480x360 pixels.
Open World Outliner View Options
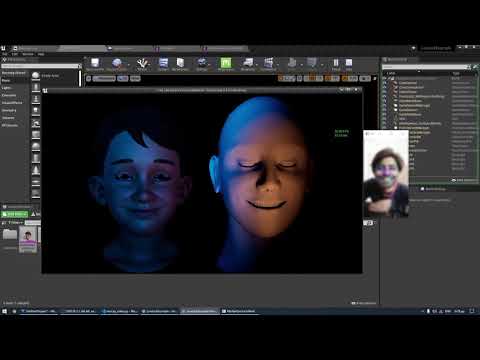tap(464, 180)
